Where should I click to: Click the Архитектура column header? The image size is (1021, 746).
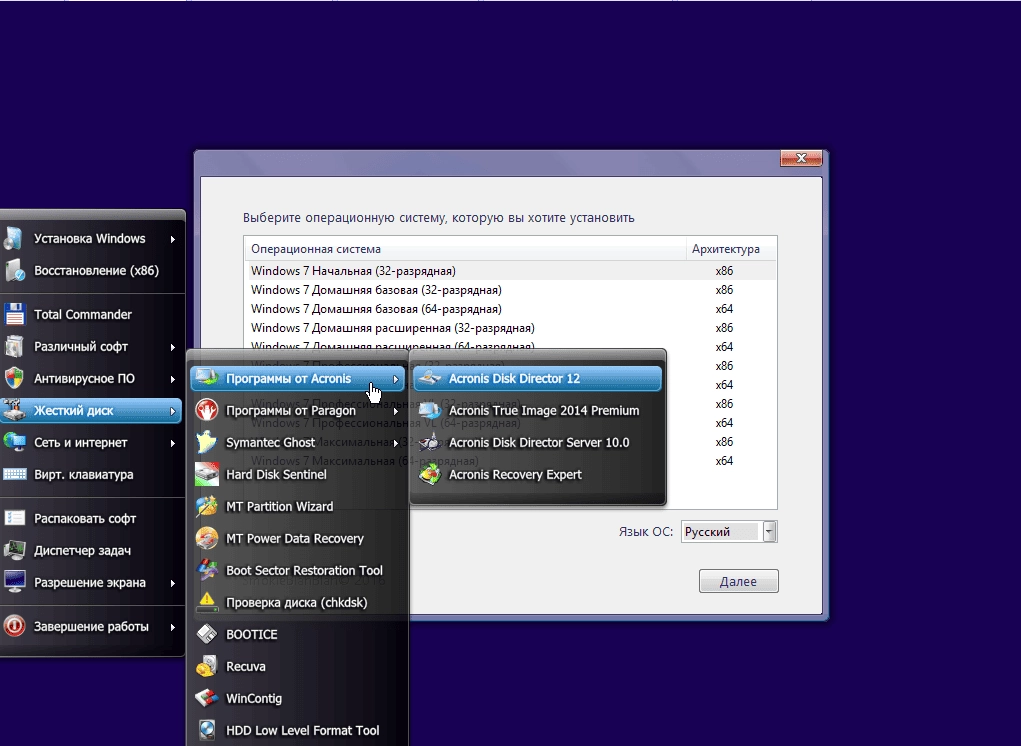(731, 249)
